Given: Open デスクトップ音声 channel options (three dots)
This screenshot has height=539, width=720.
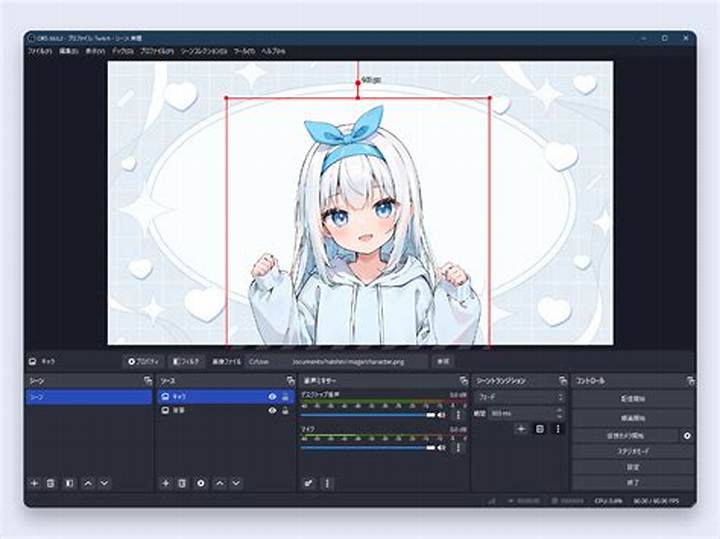Looking at the screenshot, I should (458, 415).
